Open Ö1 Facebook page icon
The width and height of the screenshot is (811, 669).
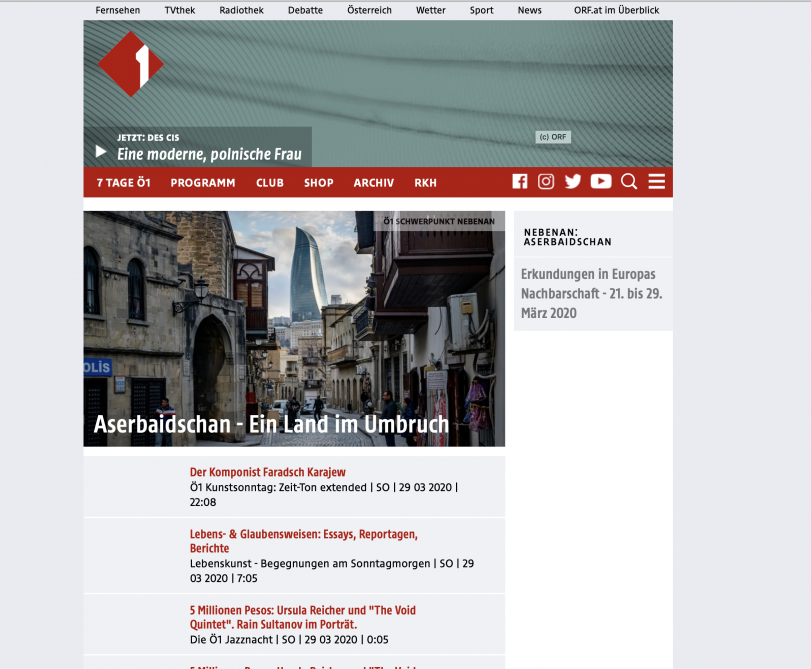[520, 182]
